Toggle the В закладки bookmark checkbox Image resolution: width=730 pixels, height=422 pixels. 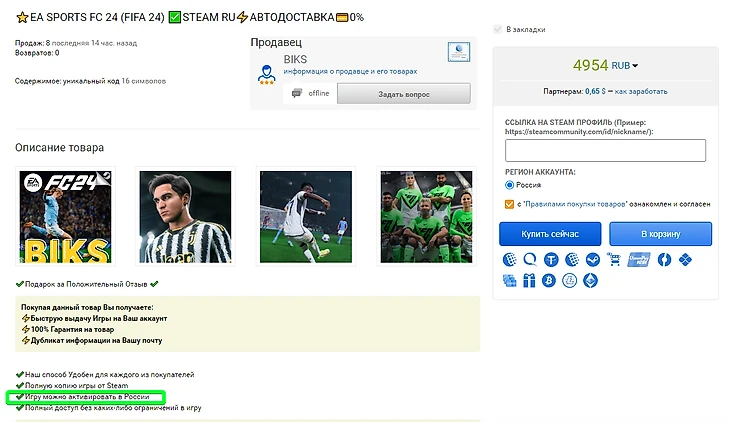[498, 29]
